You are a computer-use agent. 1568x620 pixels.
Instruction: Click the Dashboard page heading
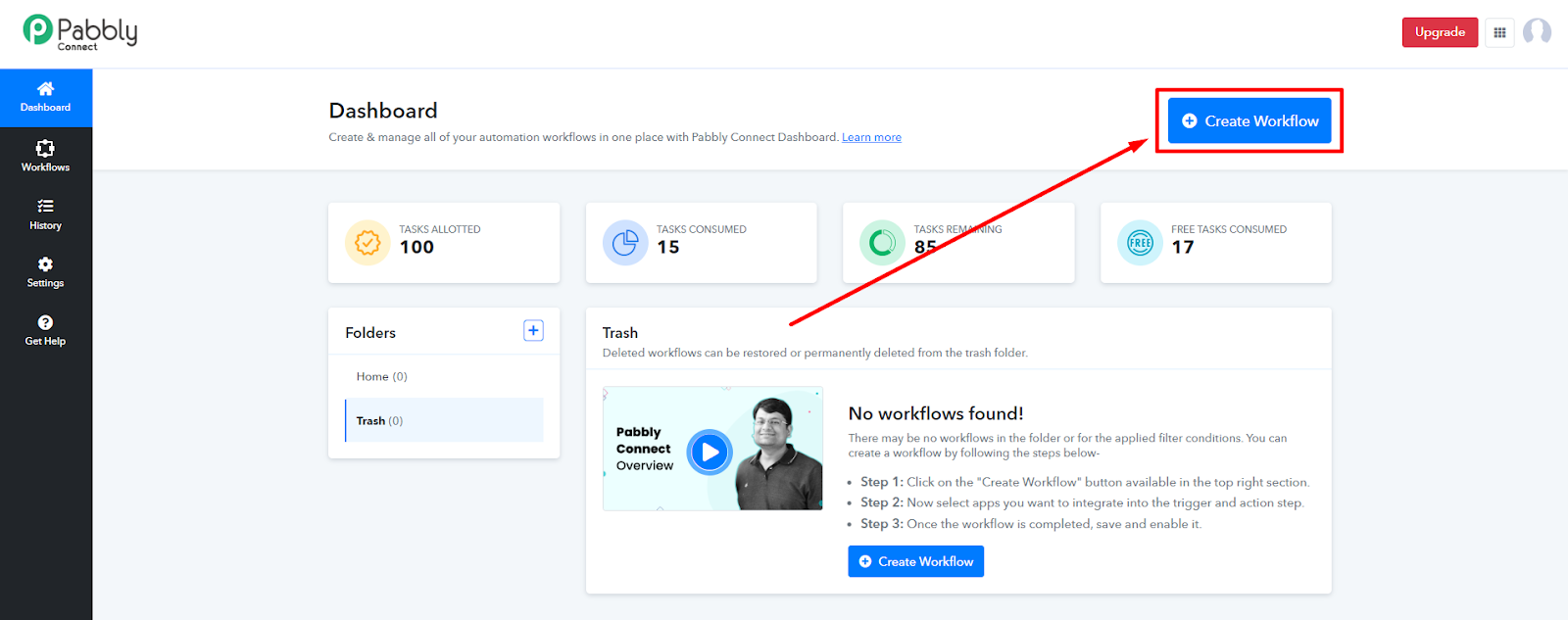[x=383, y=111]
